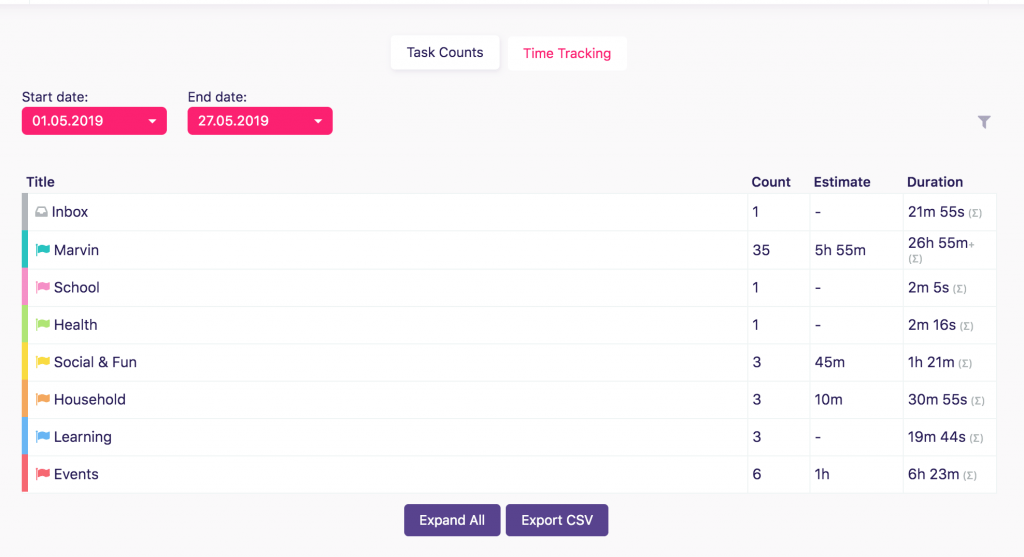The width and height of the screenshot is (1024, 557).
Task: Switch to the Time Tracking tab
Action: [x=567, y=54]
